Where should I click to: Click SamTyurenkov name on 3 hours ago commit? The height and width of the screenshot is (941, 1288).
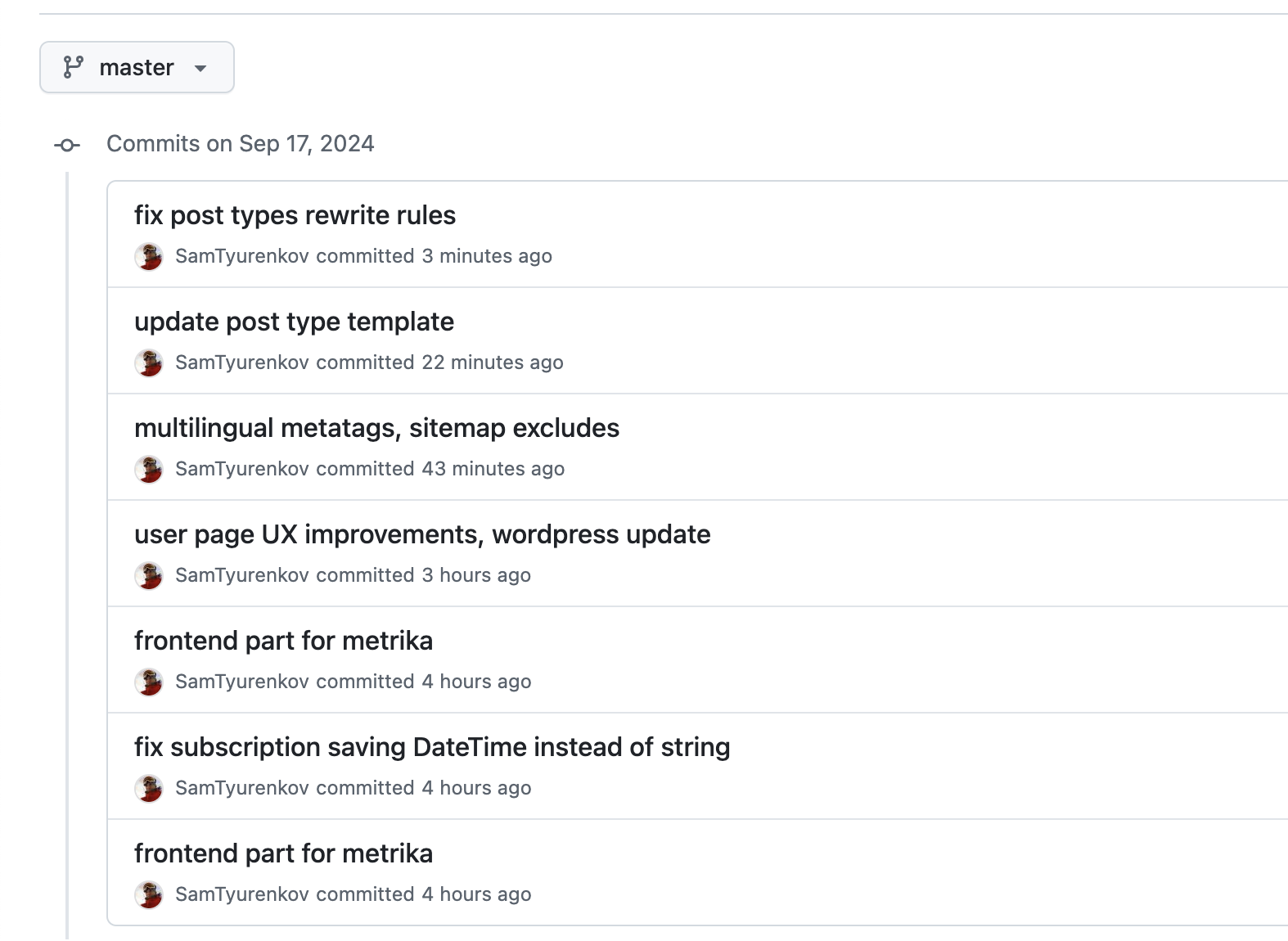click(x=242, y=575)
